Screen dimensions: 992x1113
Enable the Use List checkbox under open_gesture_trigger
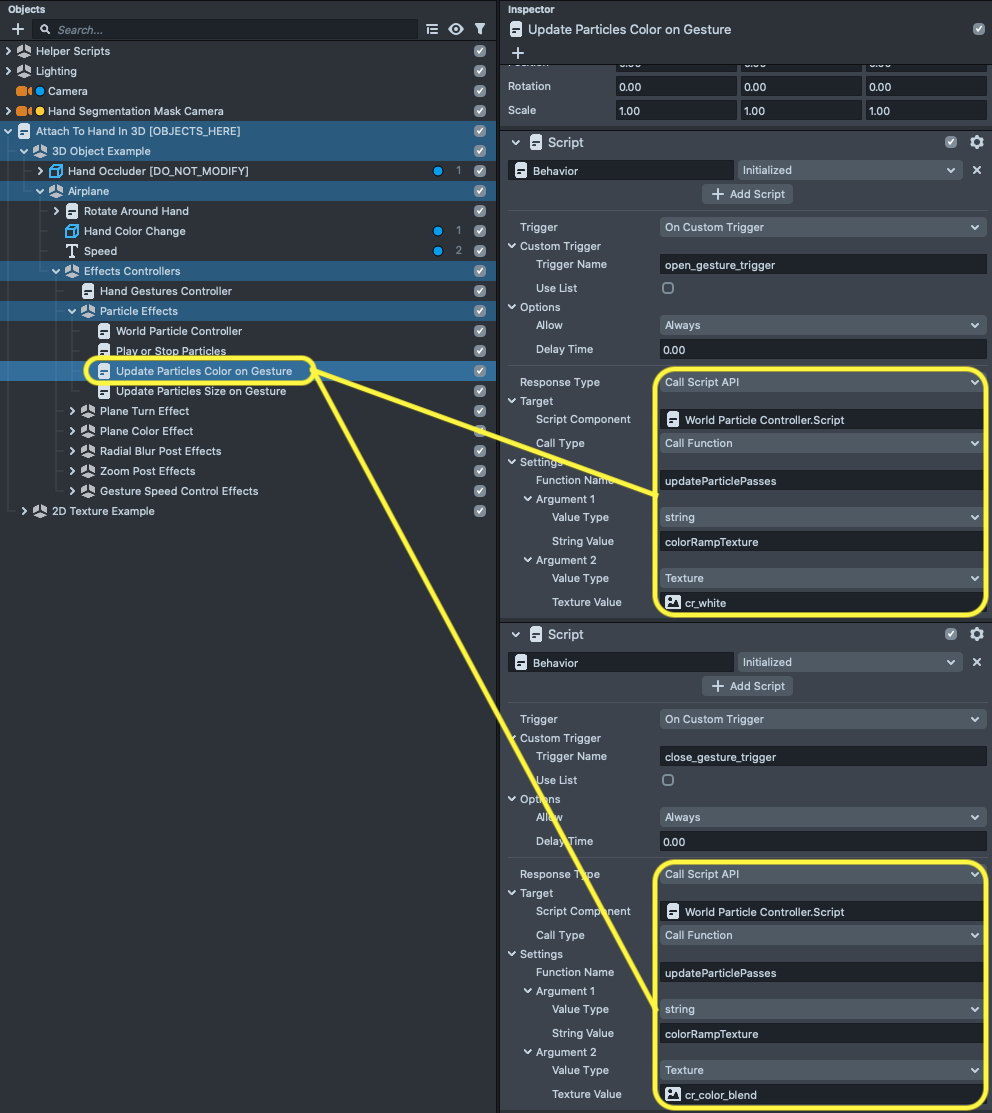(x=668, y=288)
